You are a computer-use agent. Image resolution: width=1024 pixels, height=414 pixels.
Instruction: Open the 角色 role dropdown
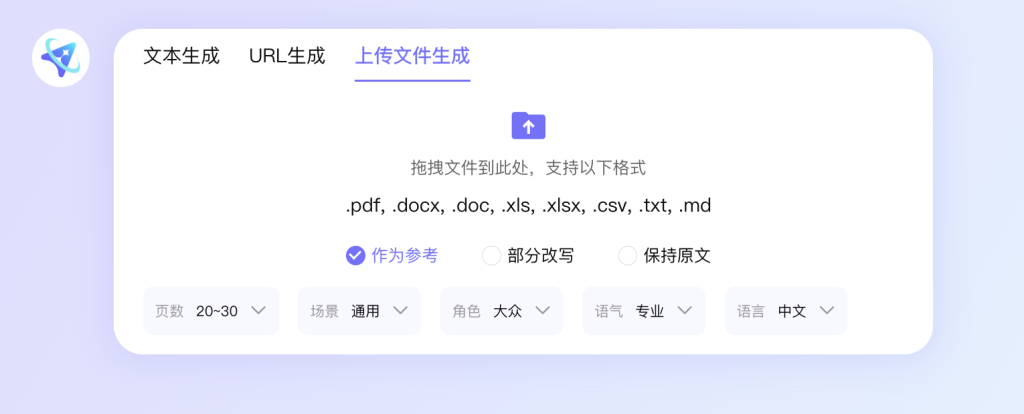502,311
